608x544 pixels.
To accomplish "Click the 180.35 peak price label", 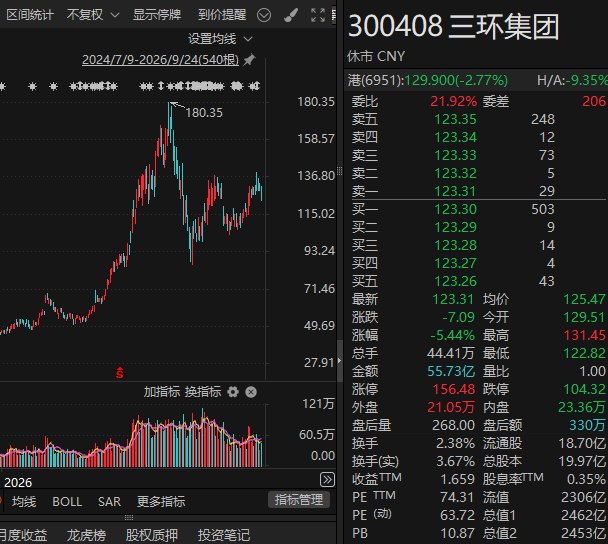I will (204, 113).
